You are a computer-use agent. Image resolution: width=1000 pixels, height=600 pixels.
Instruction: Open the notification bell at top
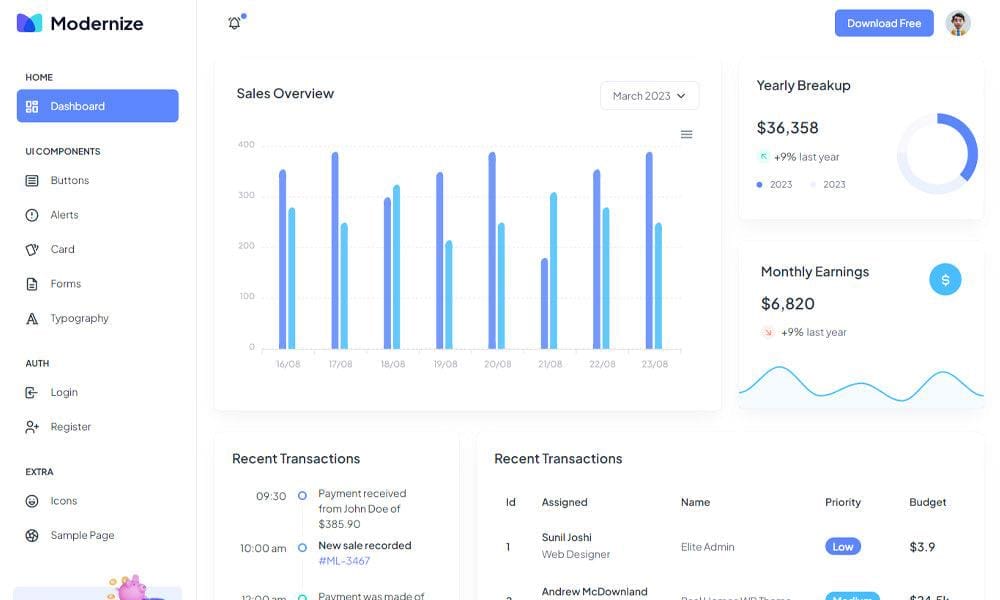pyautogui.click(x=234, y=21)
